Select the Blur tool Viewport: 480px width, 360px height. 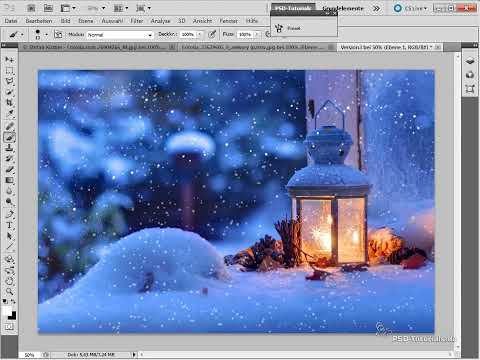[x=9, y=191]
